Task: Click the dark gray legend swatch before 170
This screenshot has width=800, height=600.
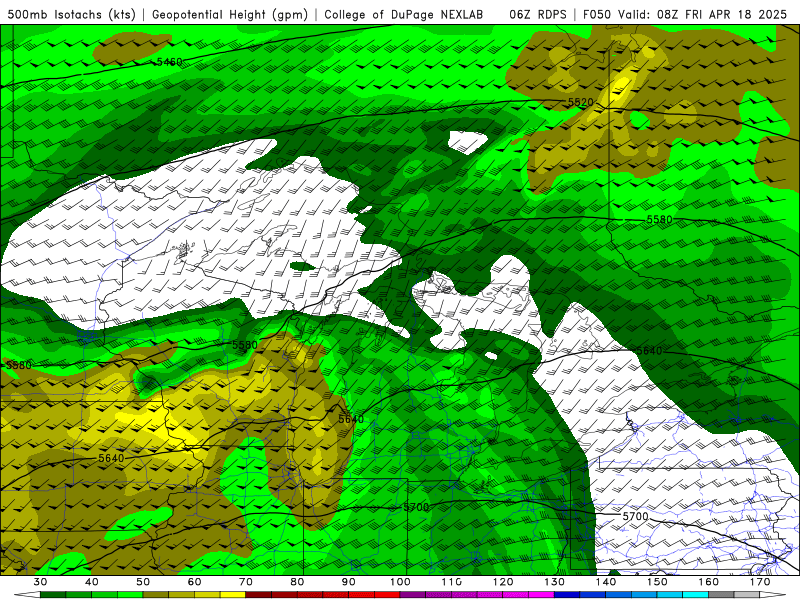Action: [722, 595]
